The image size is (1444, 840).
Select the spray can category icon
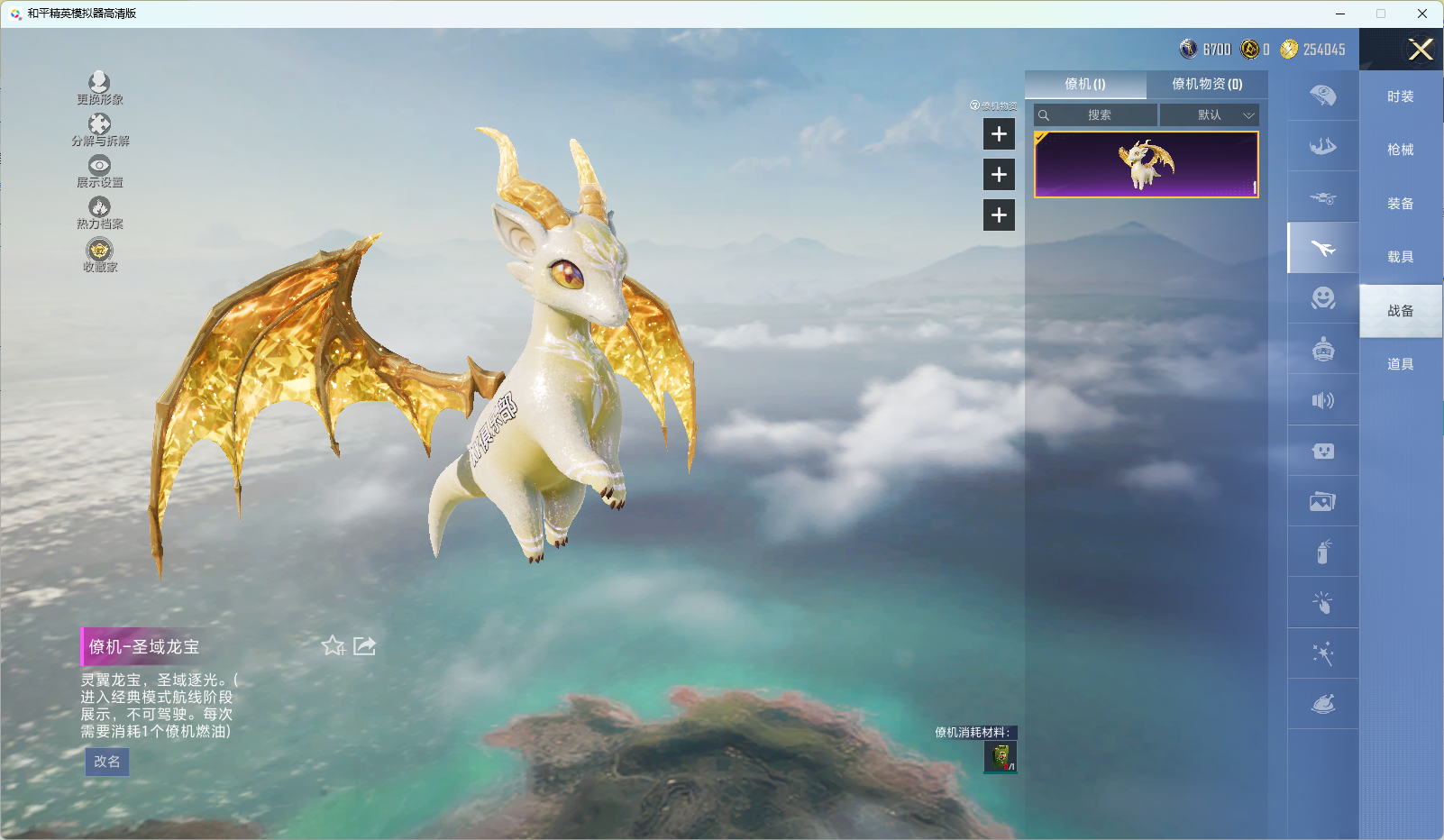(x=1322, y=552)
